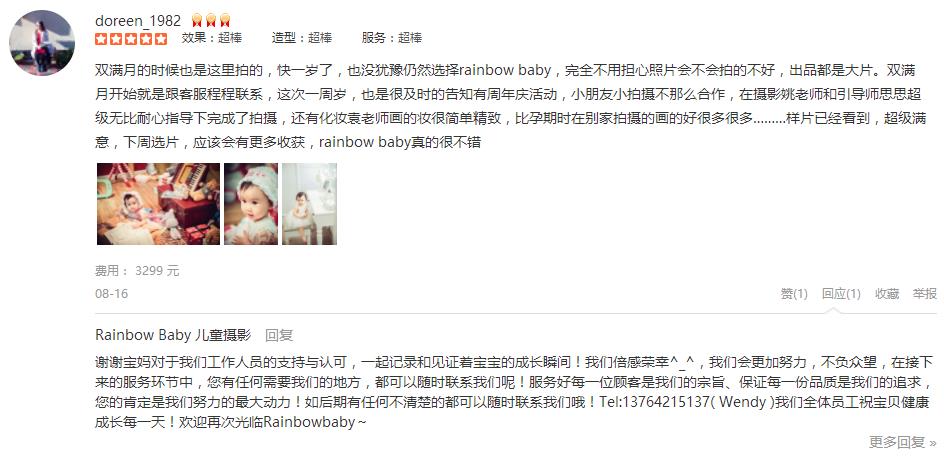Click 收藏 to bookmark this review
Image resolution: width=944 pixels, height=456 pixels.
click(x=887, y=294)
